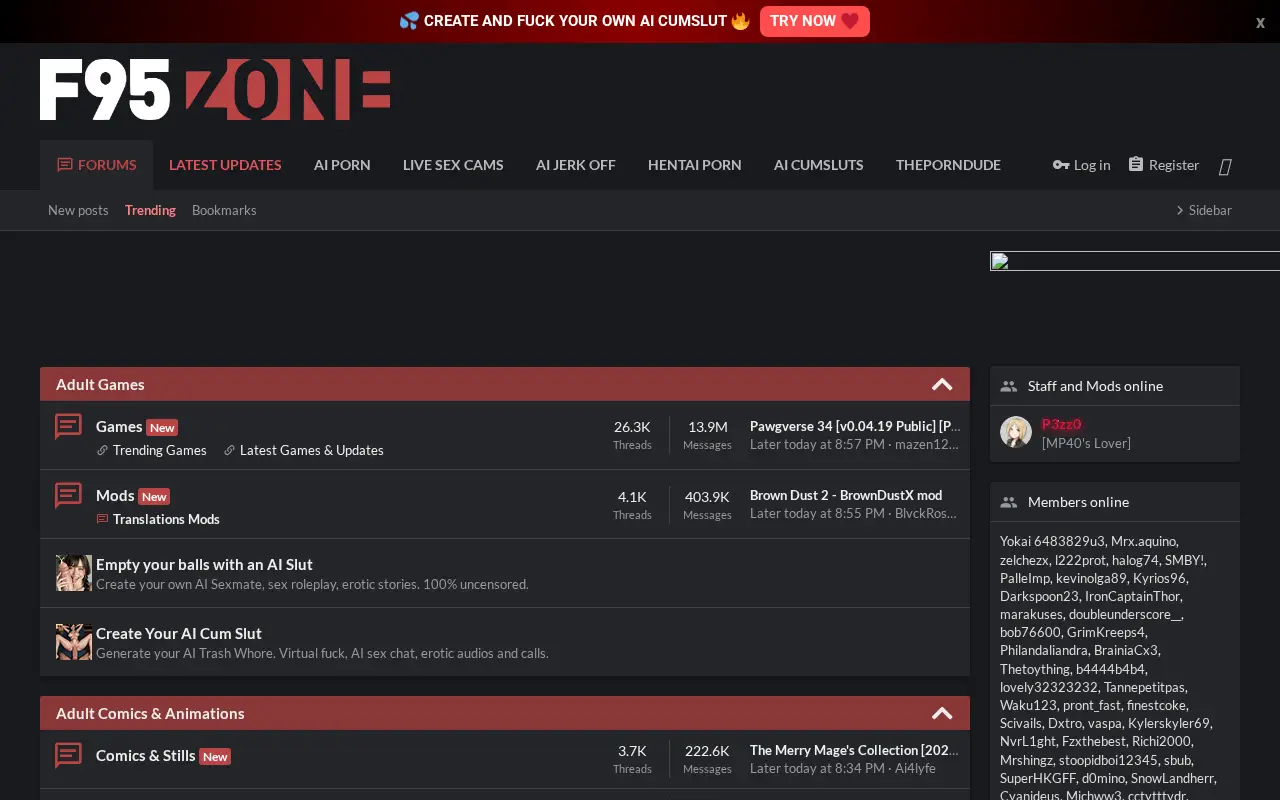Open the Games forum title
This screenshot has width=1280, height=800.
[x=119, y=427]
